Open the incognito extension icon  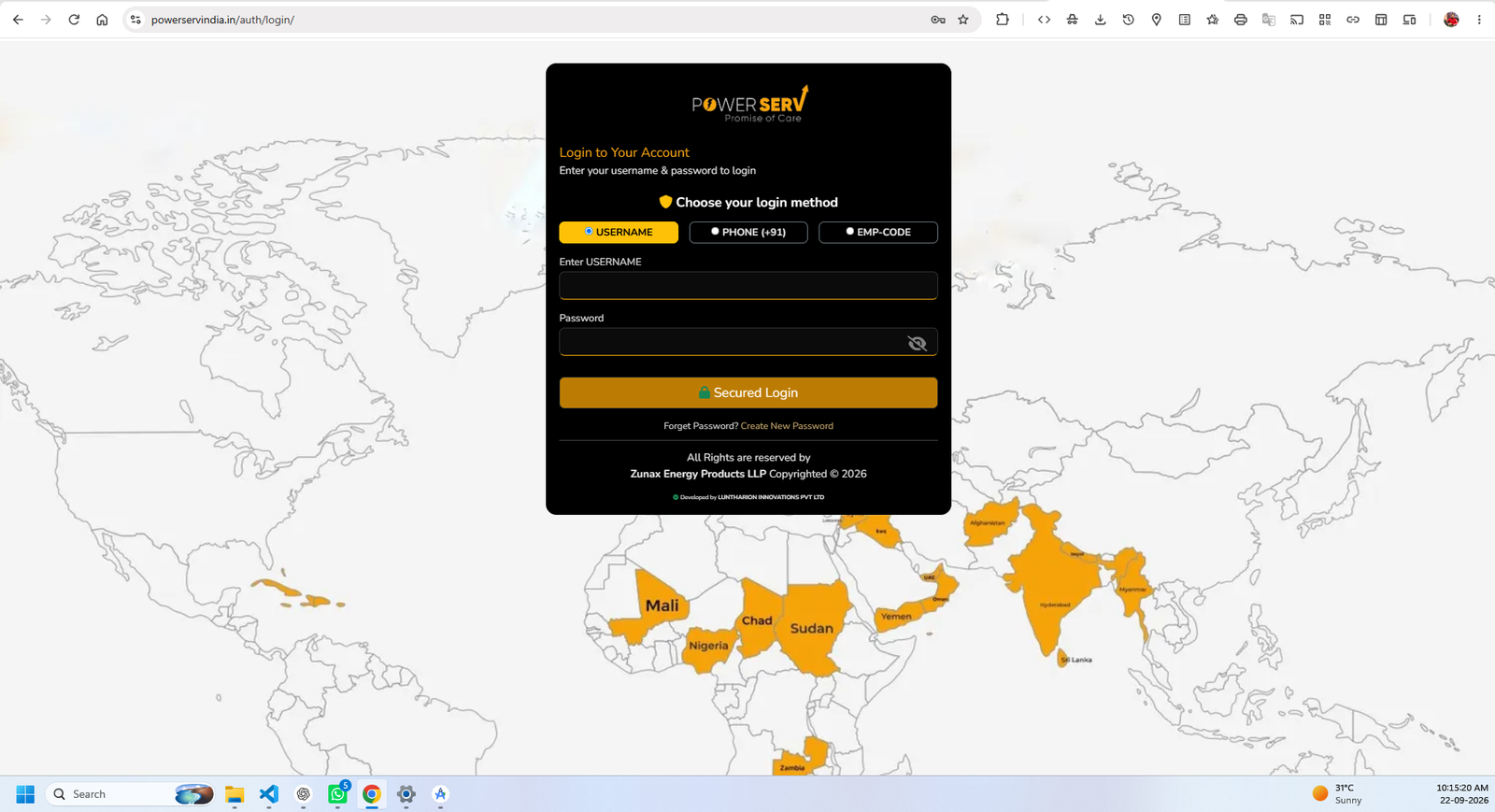pos(1072,20)
